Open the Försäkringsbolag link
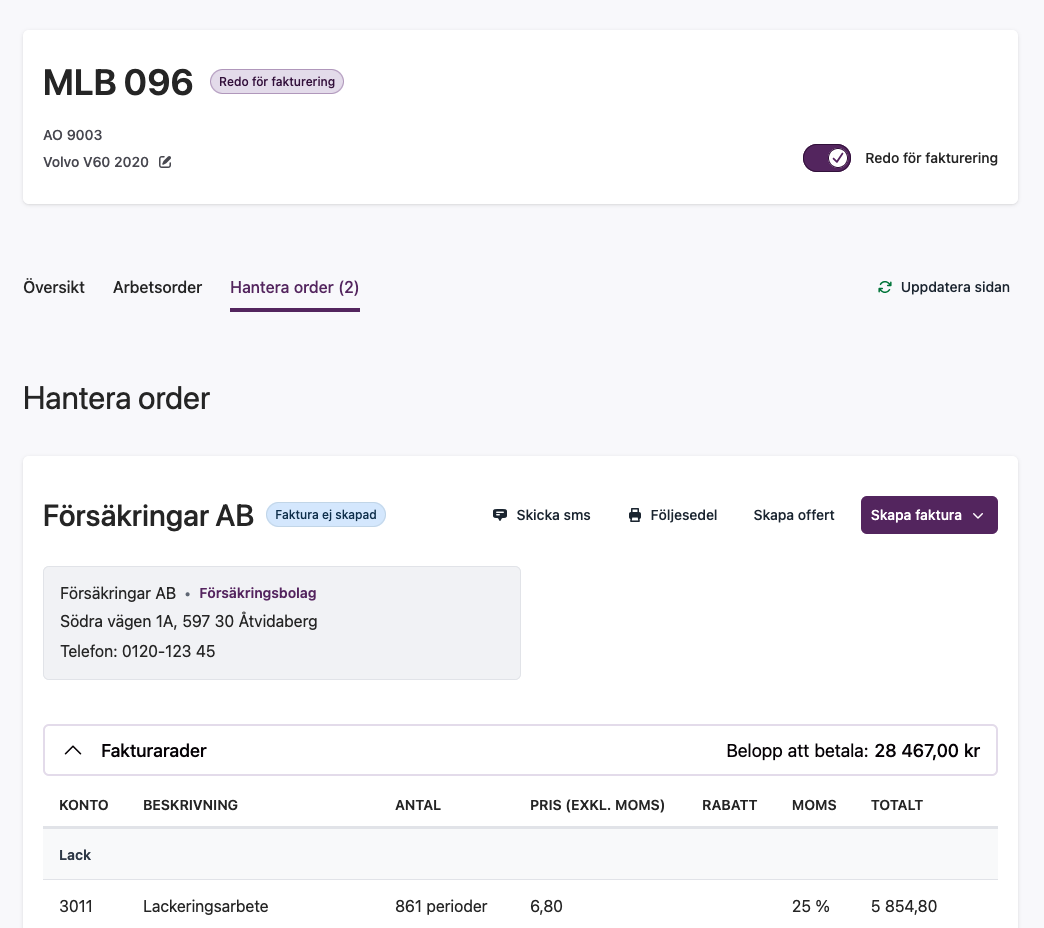1044x928 pixels. (257, 592)
